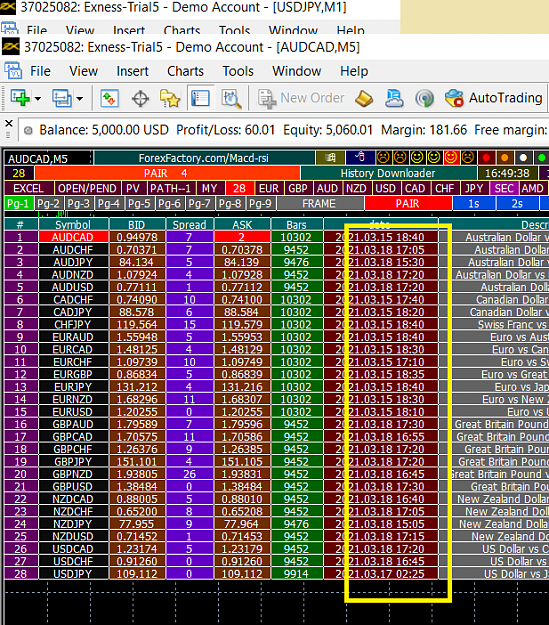Select the blue 2s interval button
This screenshot has height=625, width=549.
tap(517, 204)
